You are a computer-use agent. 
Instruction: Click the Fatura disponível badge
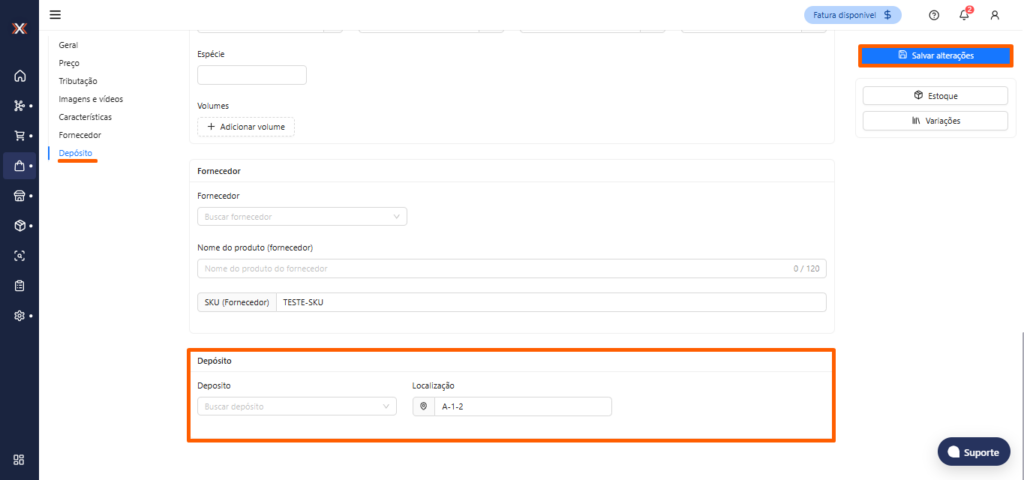pyautogui.click(x=852, y=15)
